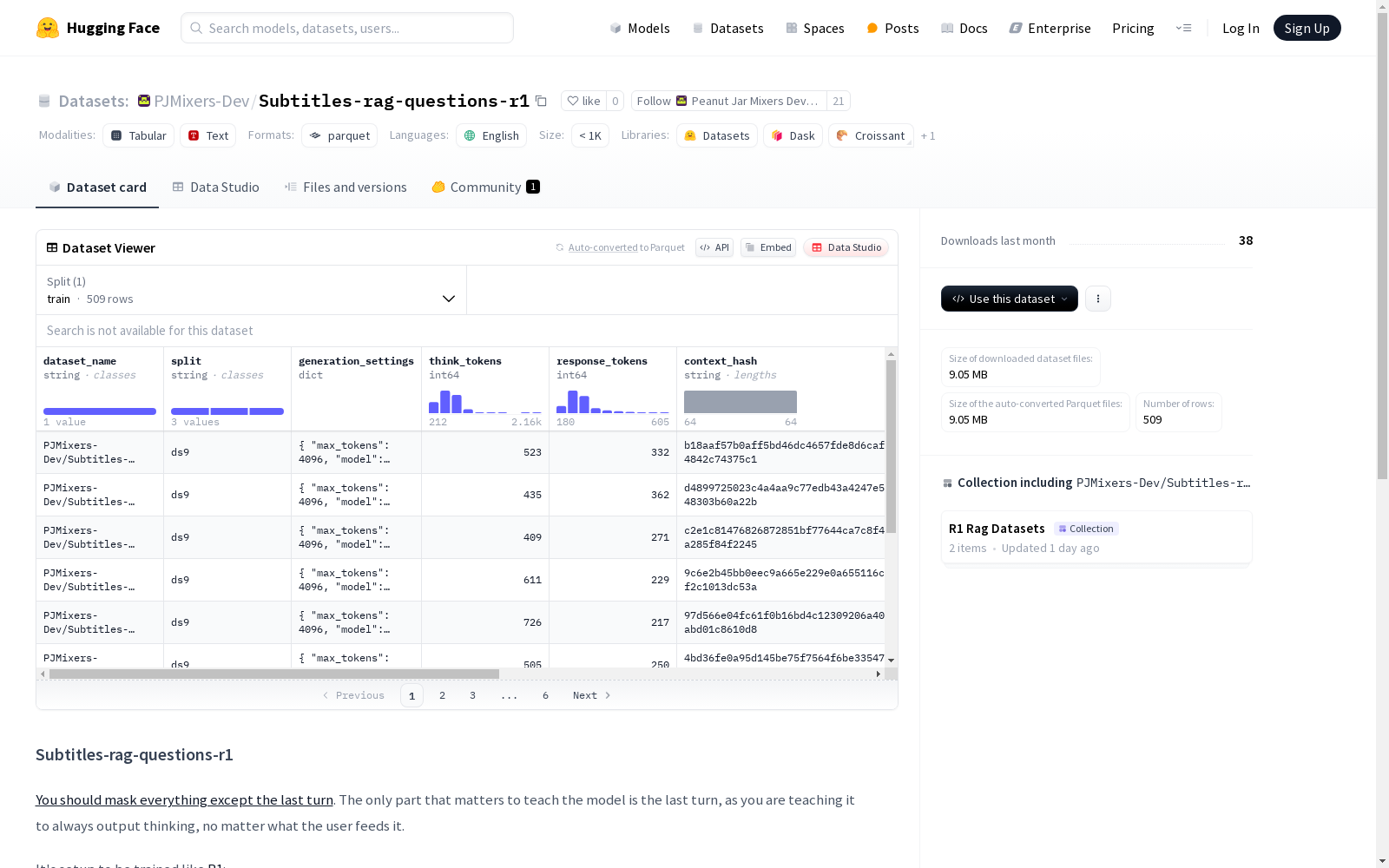Screen dimensions: 1389x868
Task: Click the Log In link
Action: 1241,28
